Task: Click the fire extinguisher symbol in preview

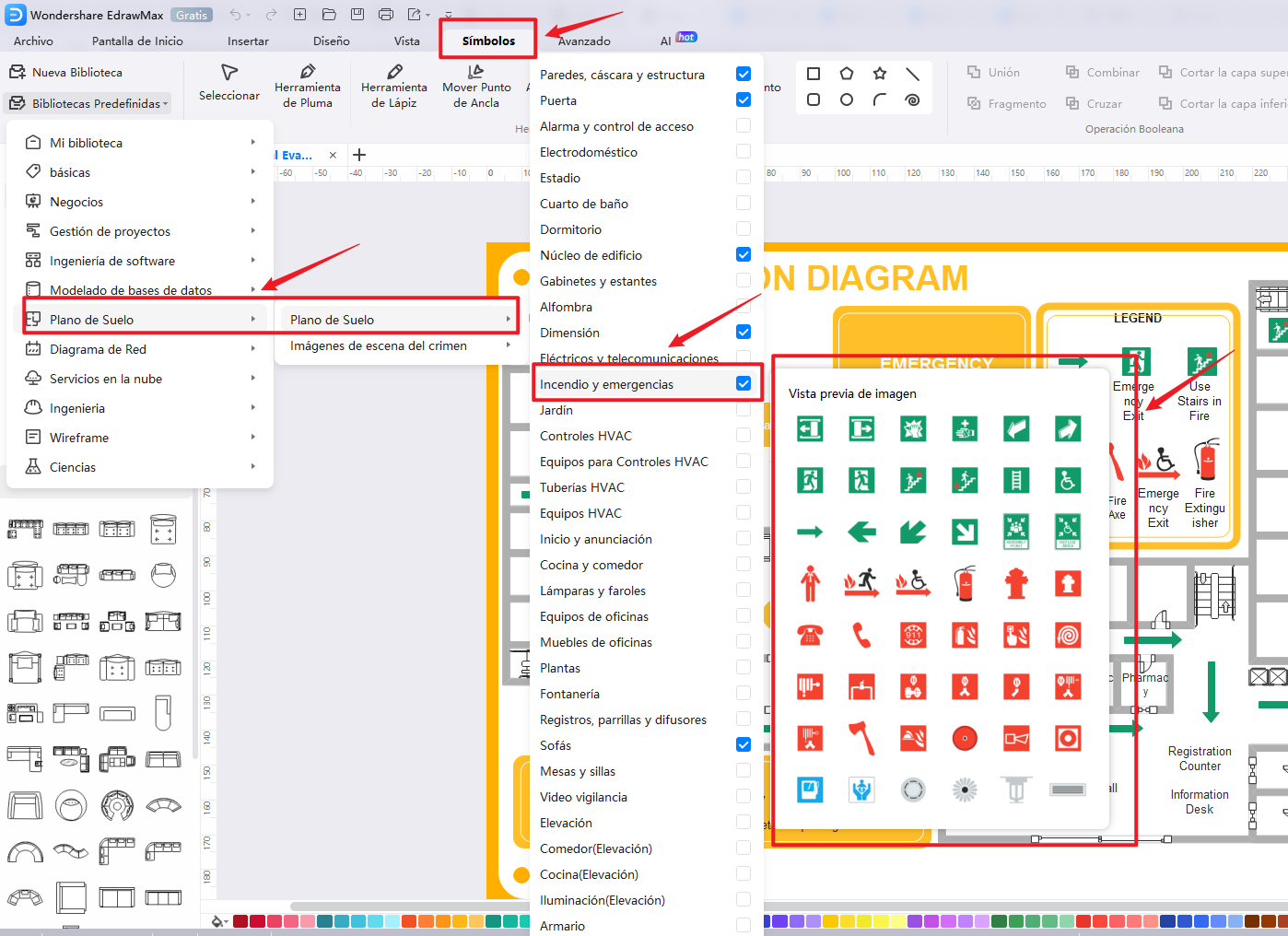Action: (965, 583)
